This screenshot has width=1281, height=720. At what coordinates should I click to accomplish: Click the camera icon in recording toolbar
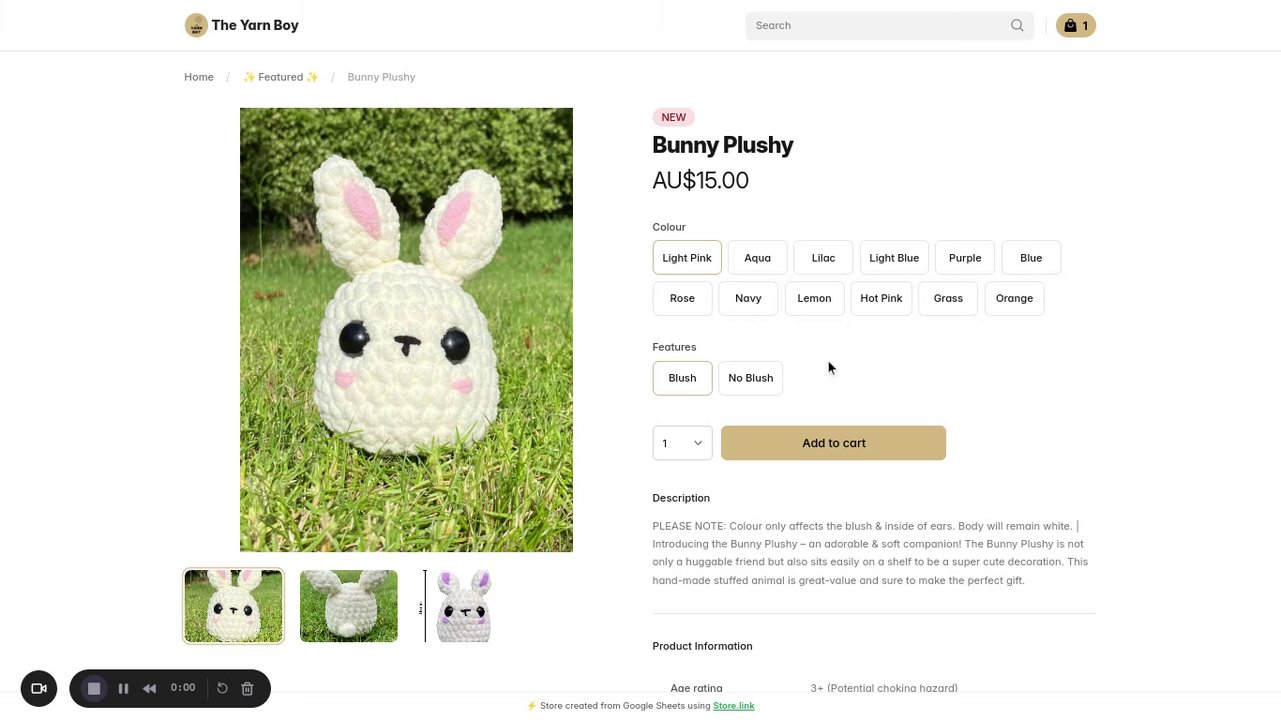coord(39,688)
